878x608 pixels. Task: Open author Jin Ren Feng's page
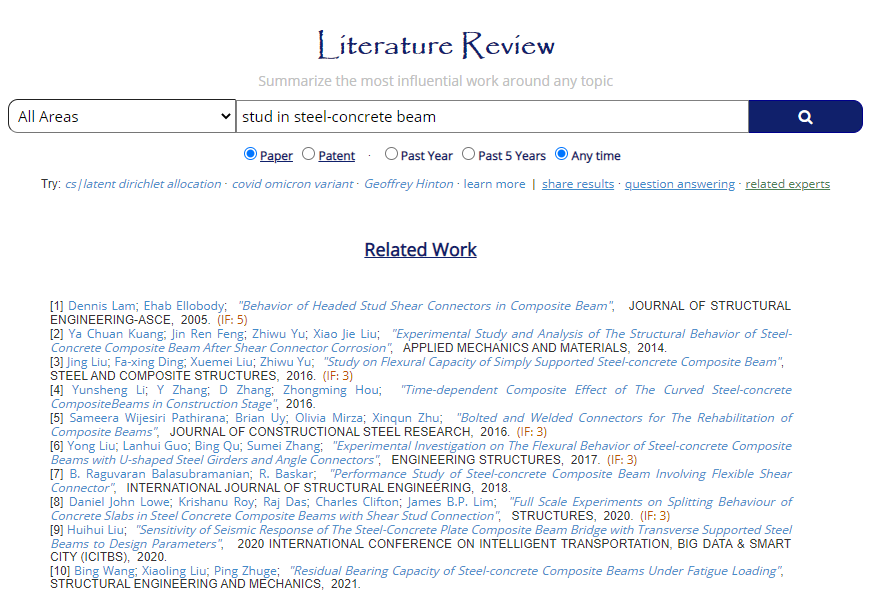207,334
